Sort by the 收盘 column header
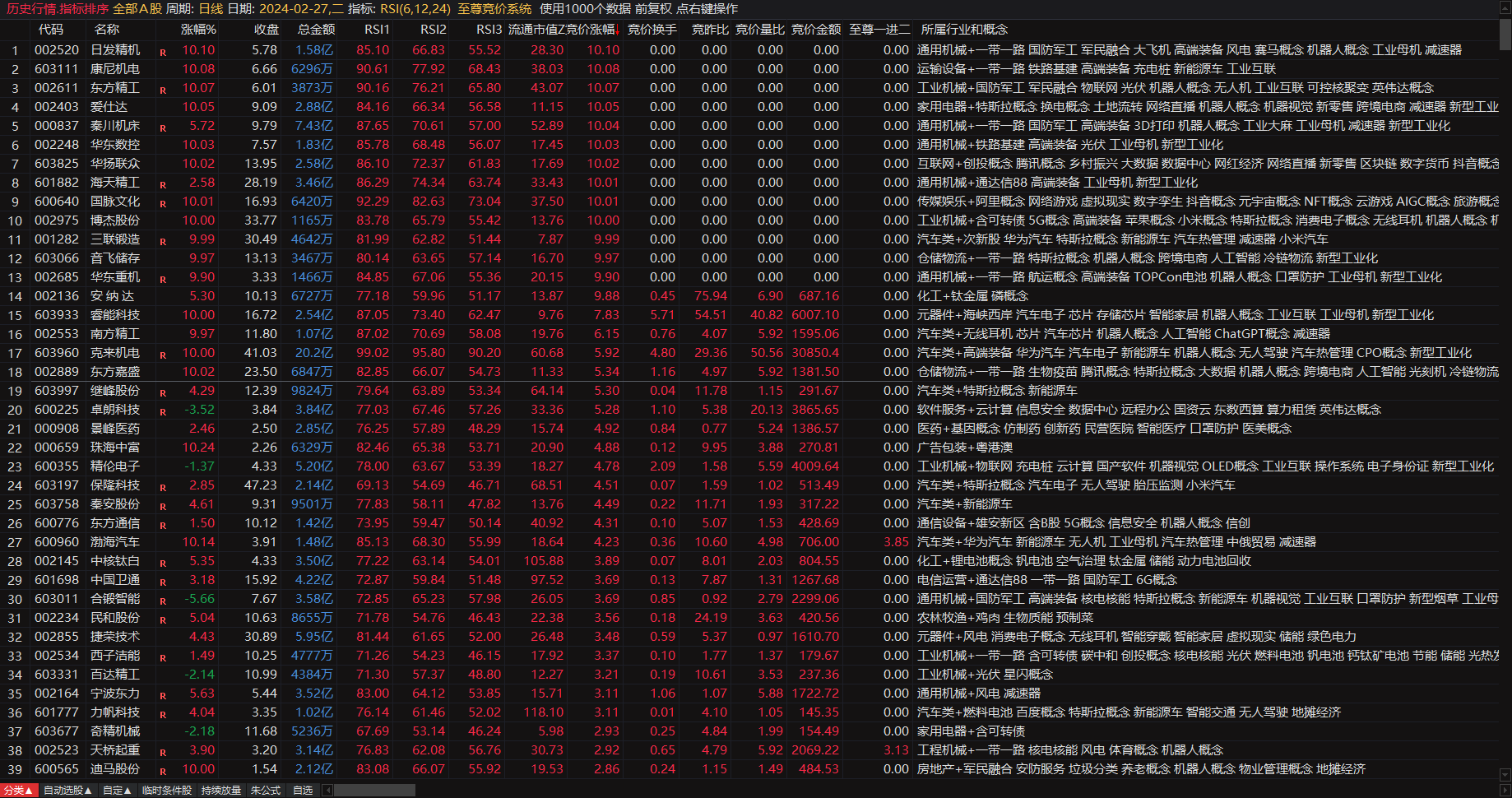The height and width of the screenshot is (798, 1512). pos(266,29)
